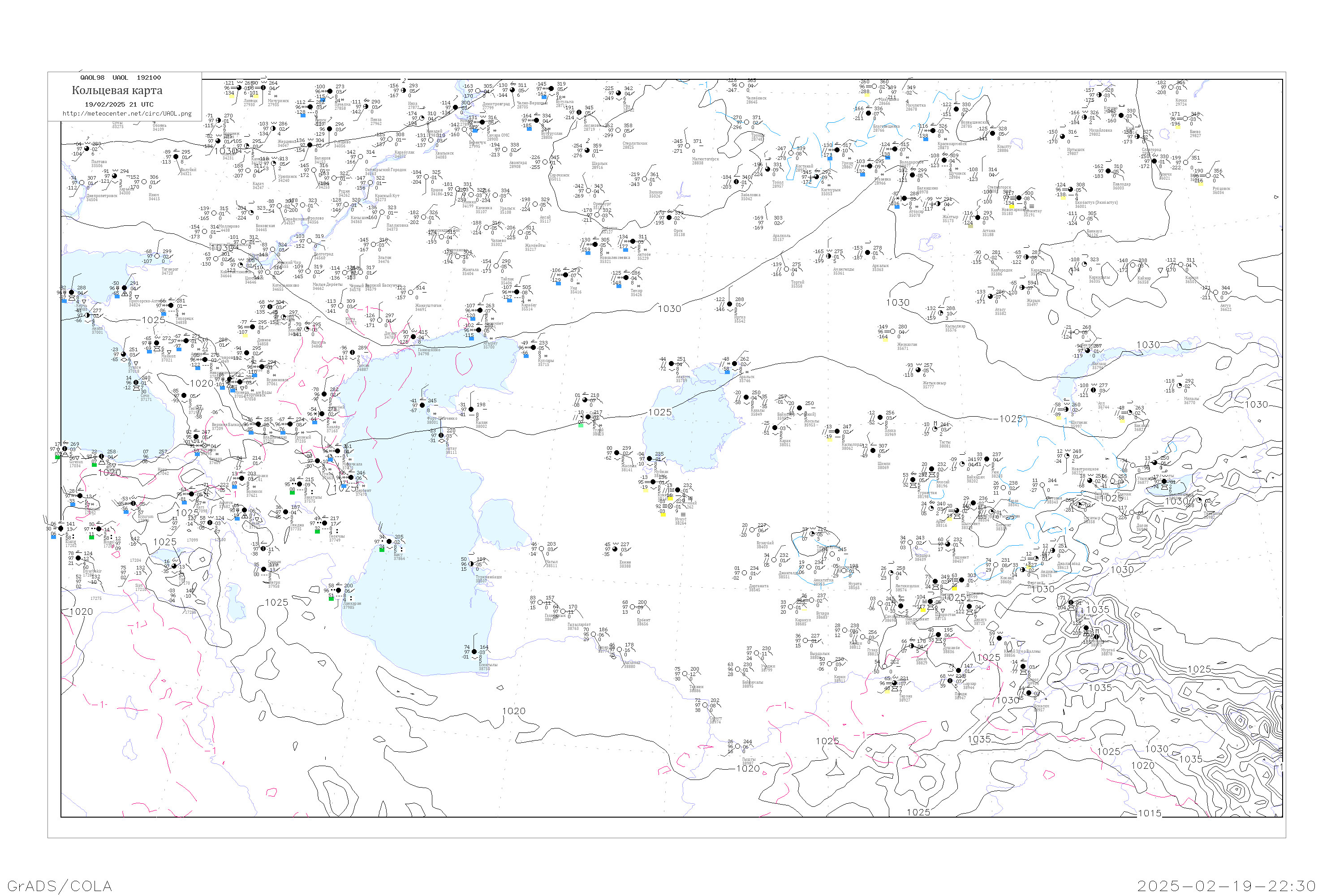Click the GrADS/COLA label
1344x896 pixels.
click(x=60, y=886)
